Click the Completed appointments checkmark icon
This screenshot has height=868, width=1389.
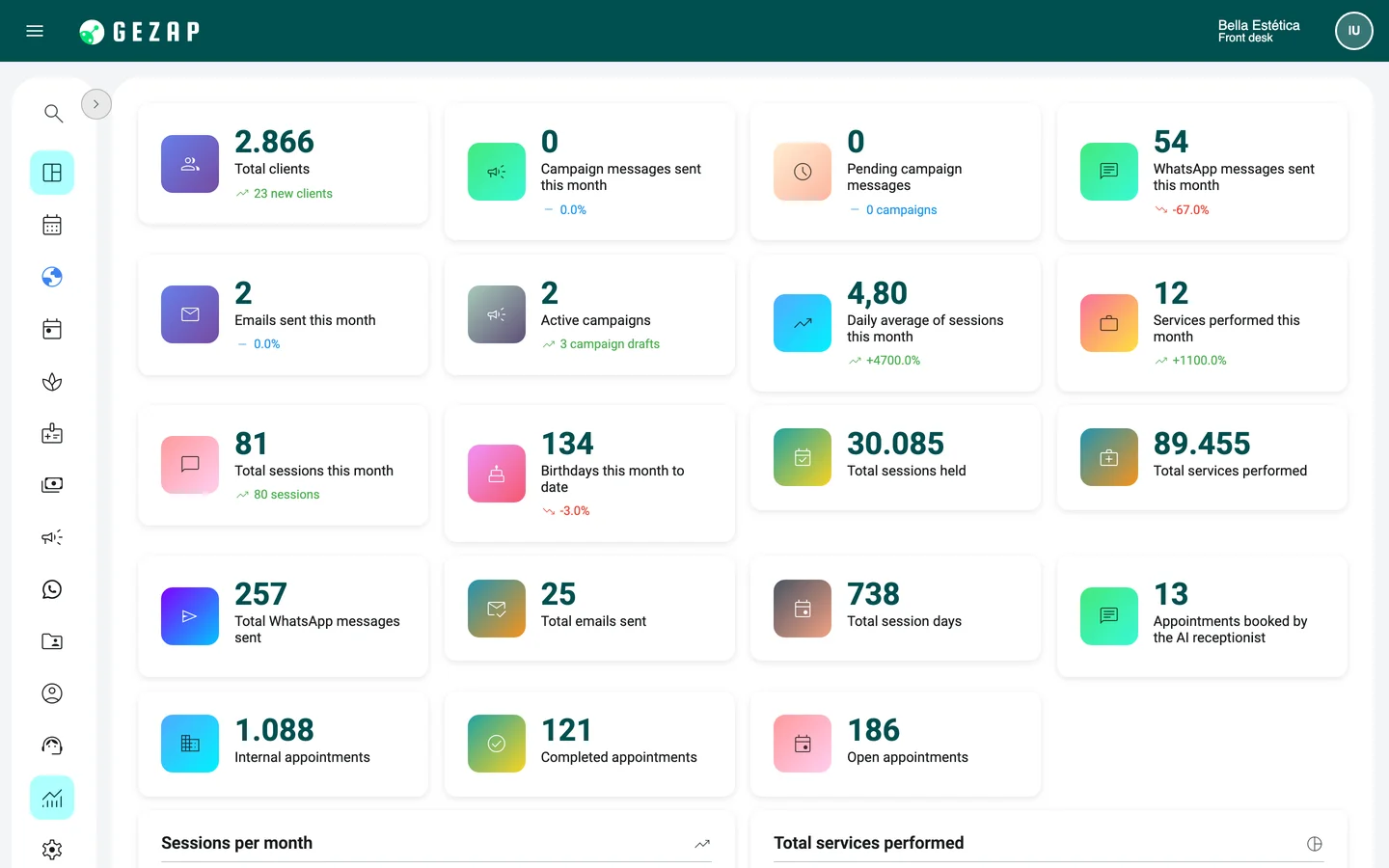click(x=497, y=744)
